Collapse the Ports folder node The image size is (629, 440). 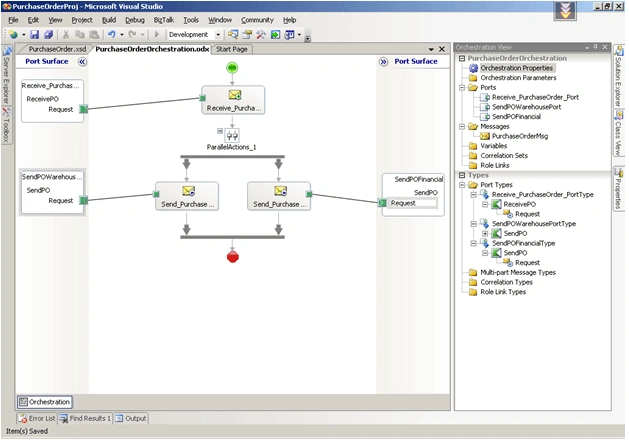tap(462, 87)
